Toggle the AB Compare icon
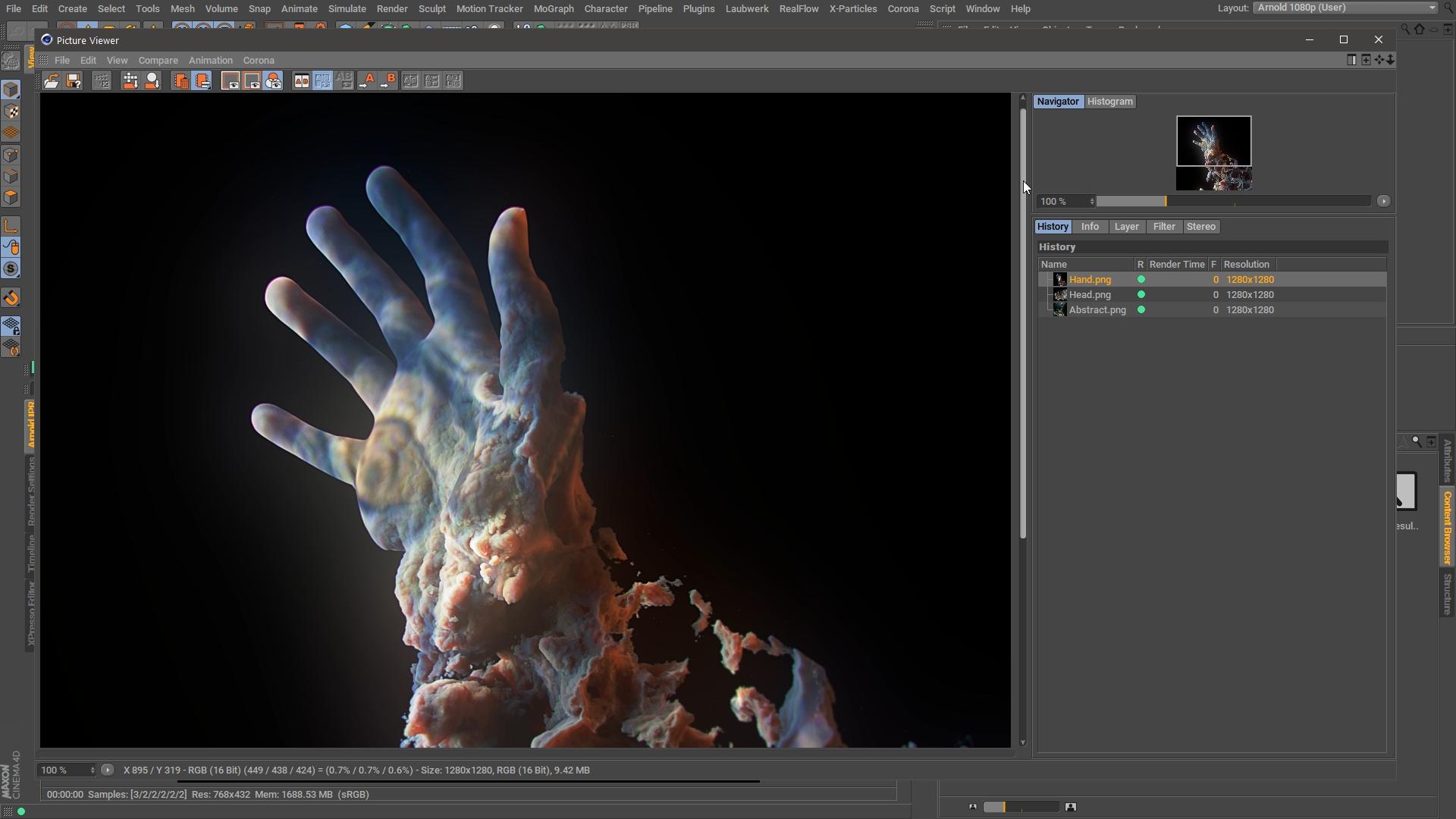 coord(301,81)
